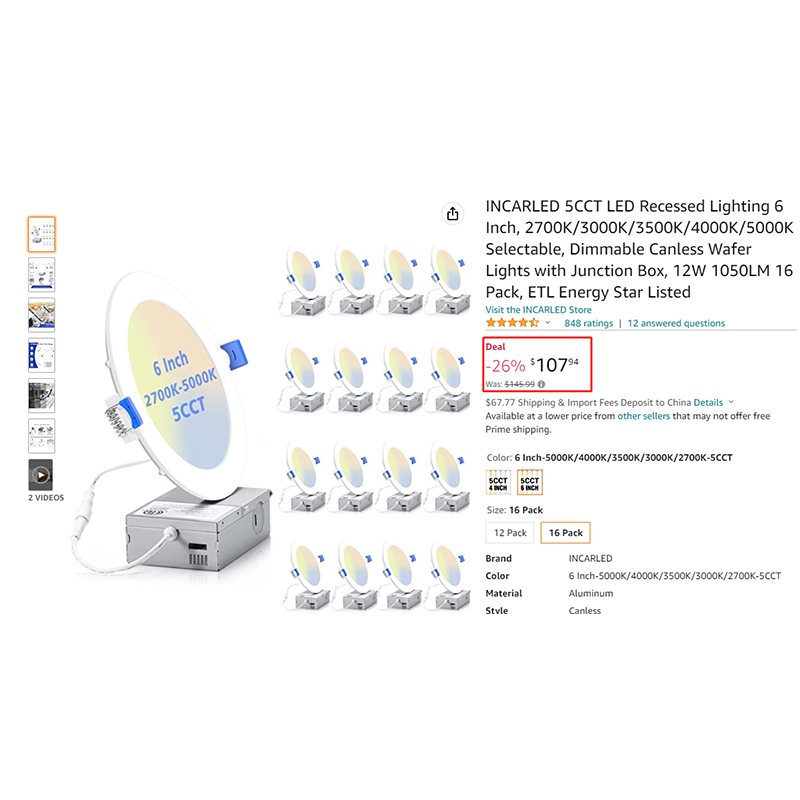
Task: Choose the 5CCT 6 INCH color swatch
Action: (x=530, y=483)
